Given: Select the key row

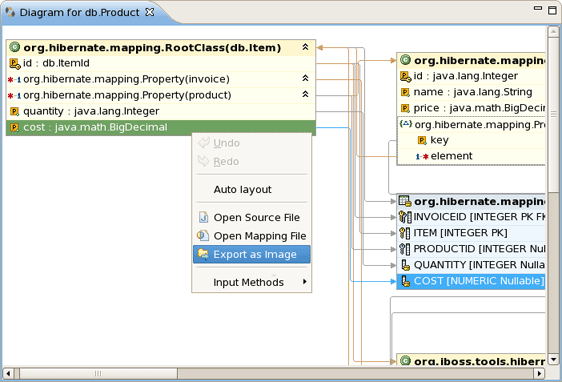Looking at the screenshot, I should (x=471, y=140).
